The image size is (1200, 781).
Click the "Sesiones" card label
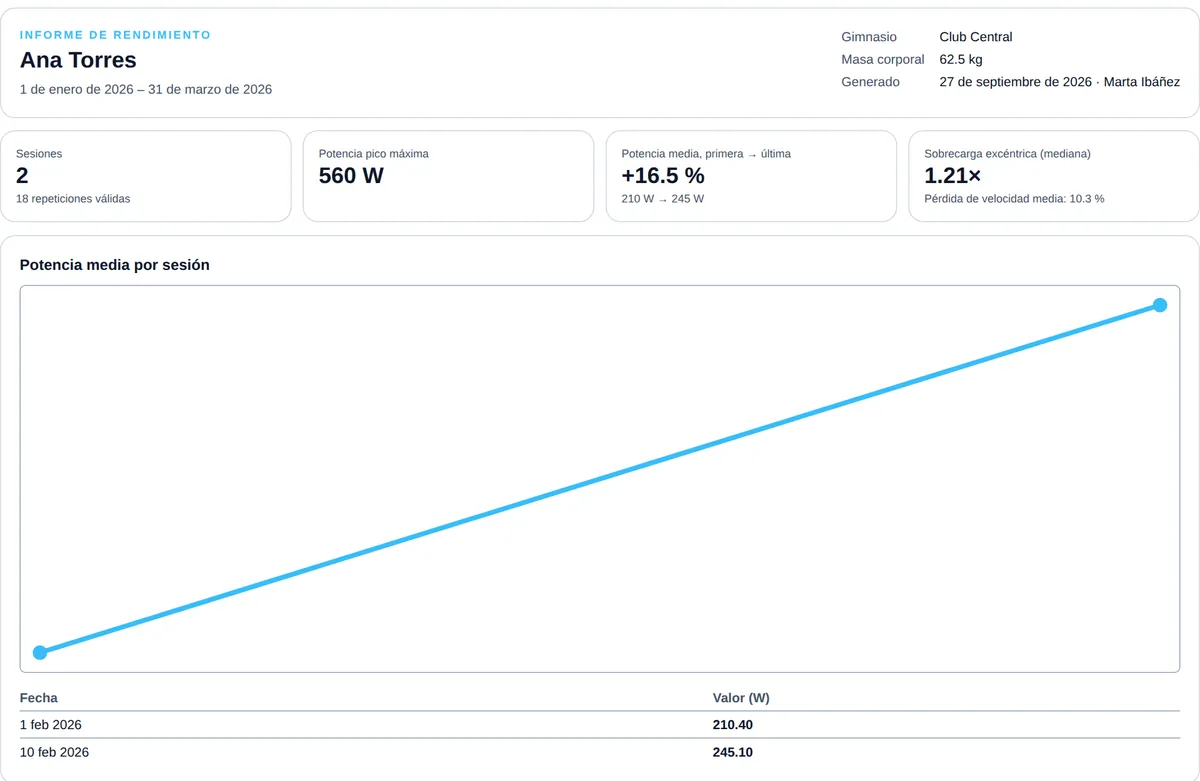click(x=39, y=154)
